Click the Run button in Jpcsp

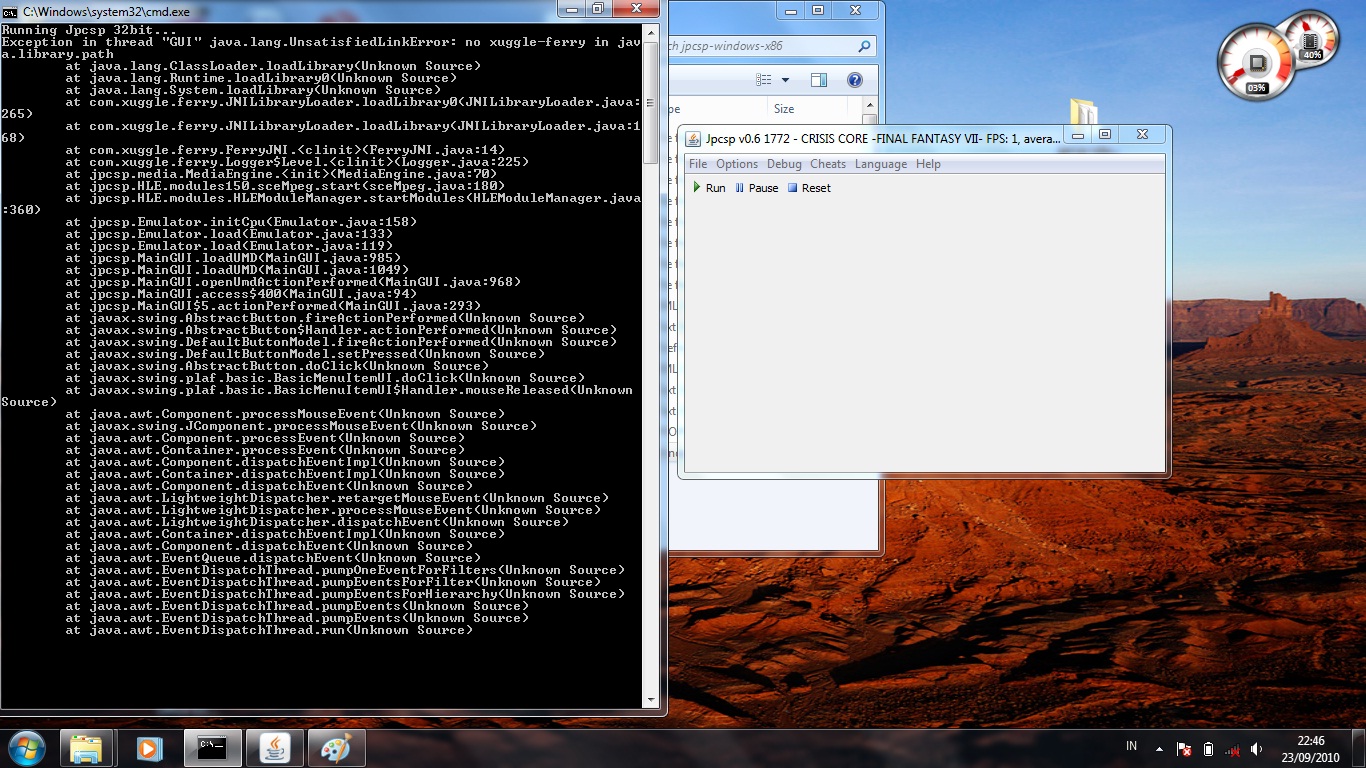(x=709, y=188)
